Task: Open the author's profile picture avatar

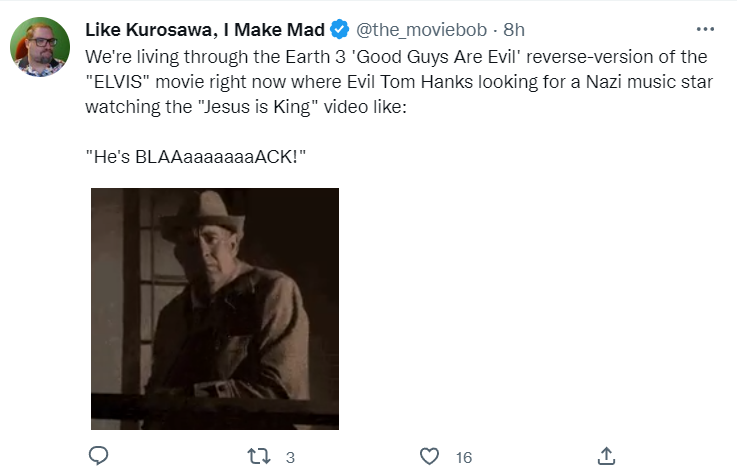Action: pos(40,47)
